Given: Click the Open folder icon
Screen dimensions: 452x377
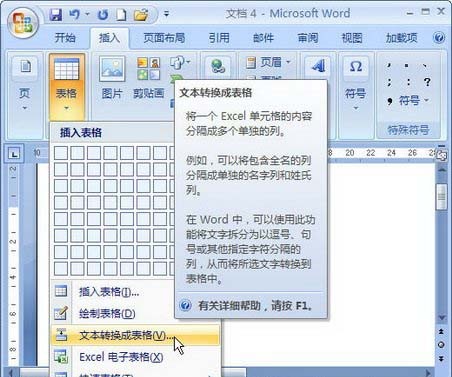Looking at the screenshot, I should pyautogui.click(x=141, y=15).
